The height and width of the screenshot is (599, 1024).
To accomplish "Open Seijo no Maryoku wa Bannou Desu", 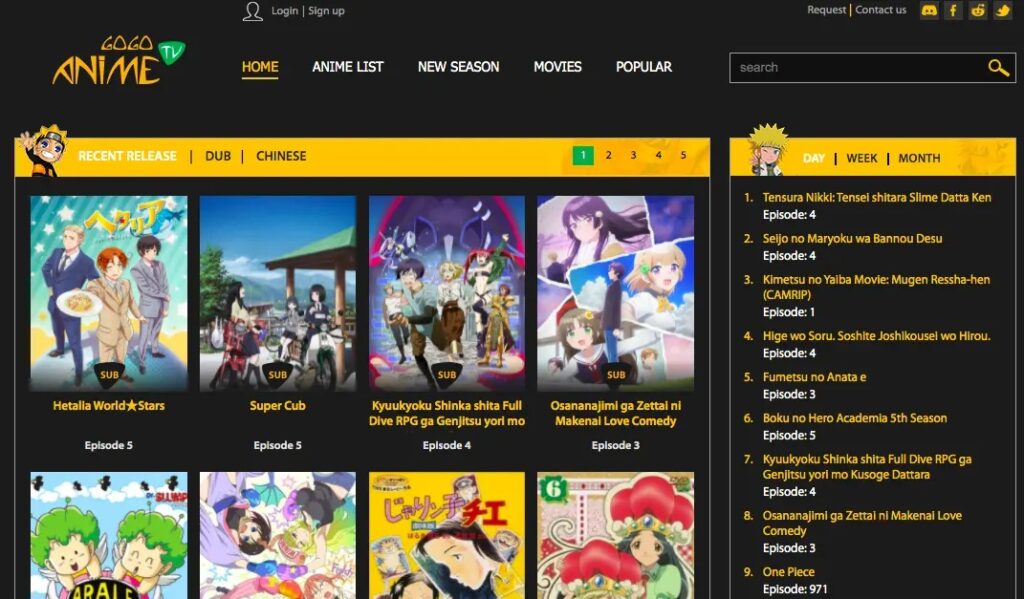I will coord(852,238).
